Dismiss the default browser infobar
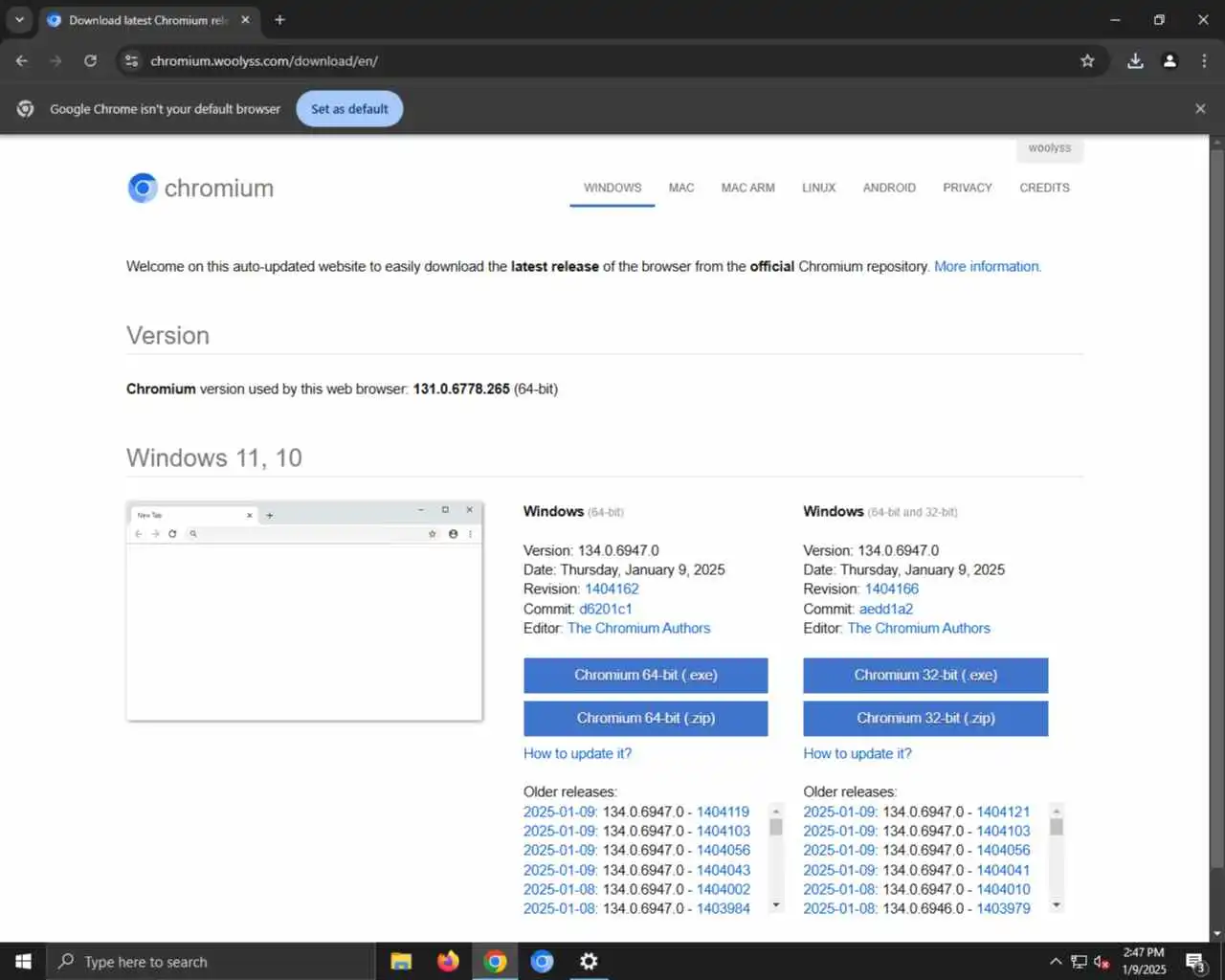 pyautogui.click(x=1200, y=108)
